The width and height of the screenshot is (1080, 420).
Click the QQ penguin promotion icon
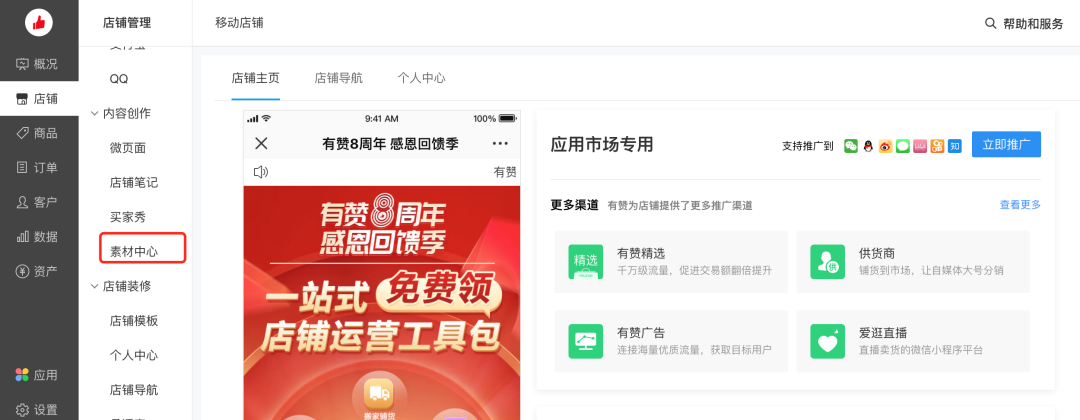click(x=869, y=146)
